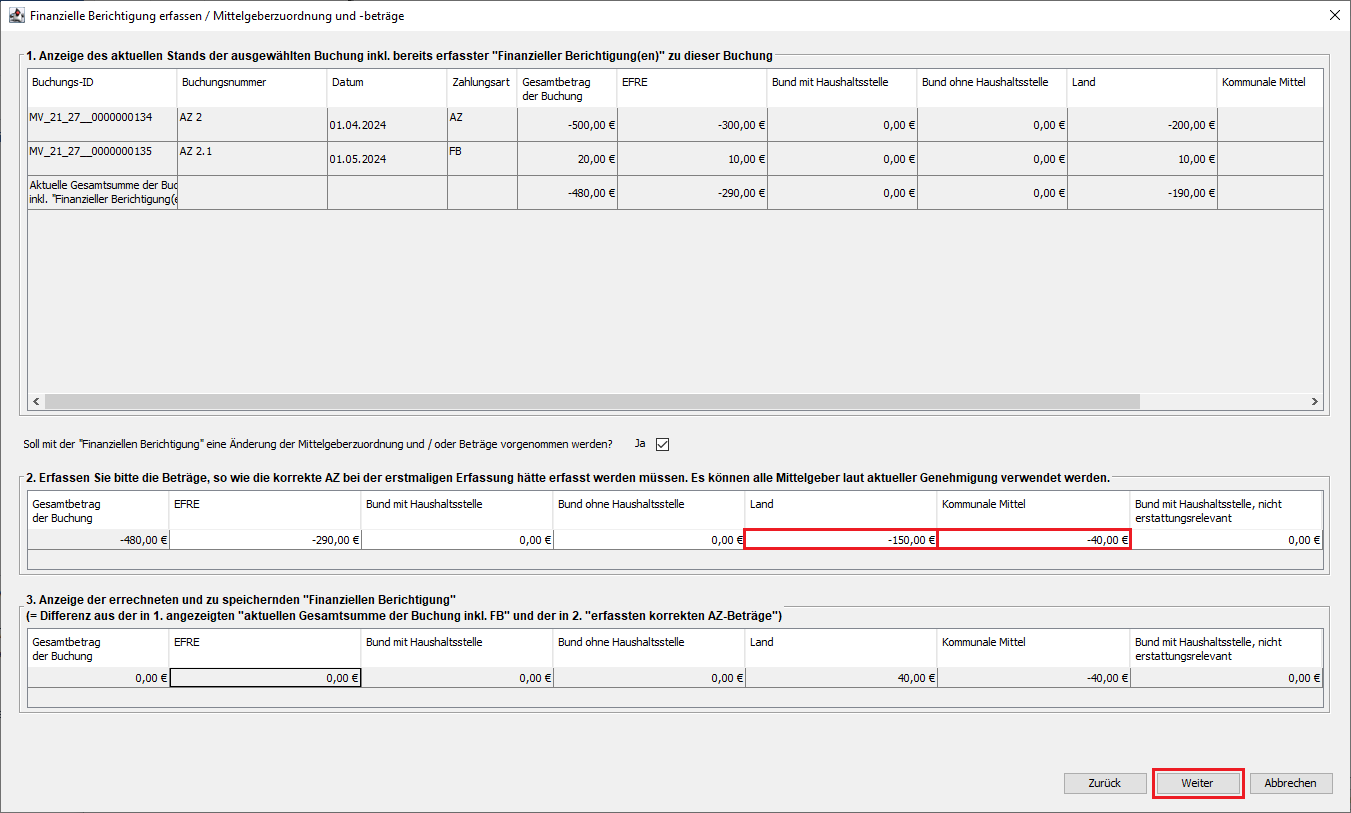Viewport: 1351px width, 813px height.
Task: Cancel with the Abbrechen button
Action: 1290,783
